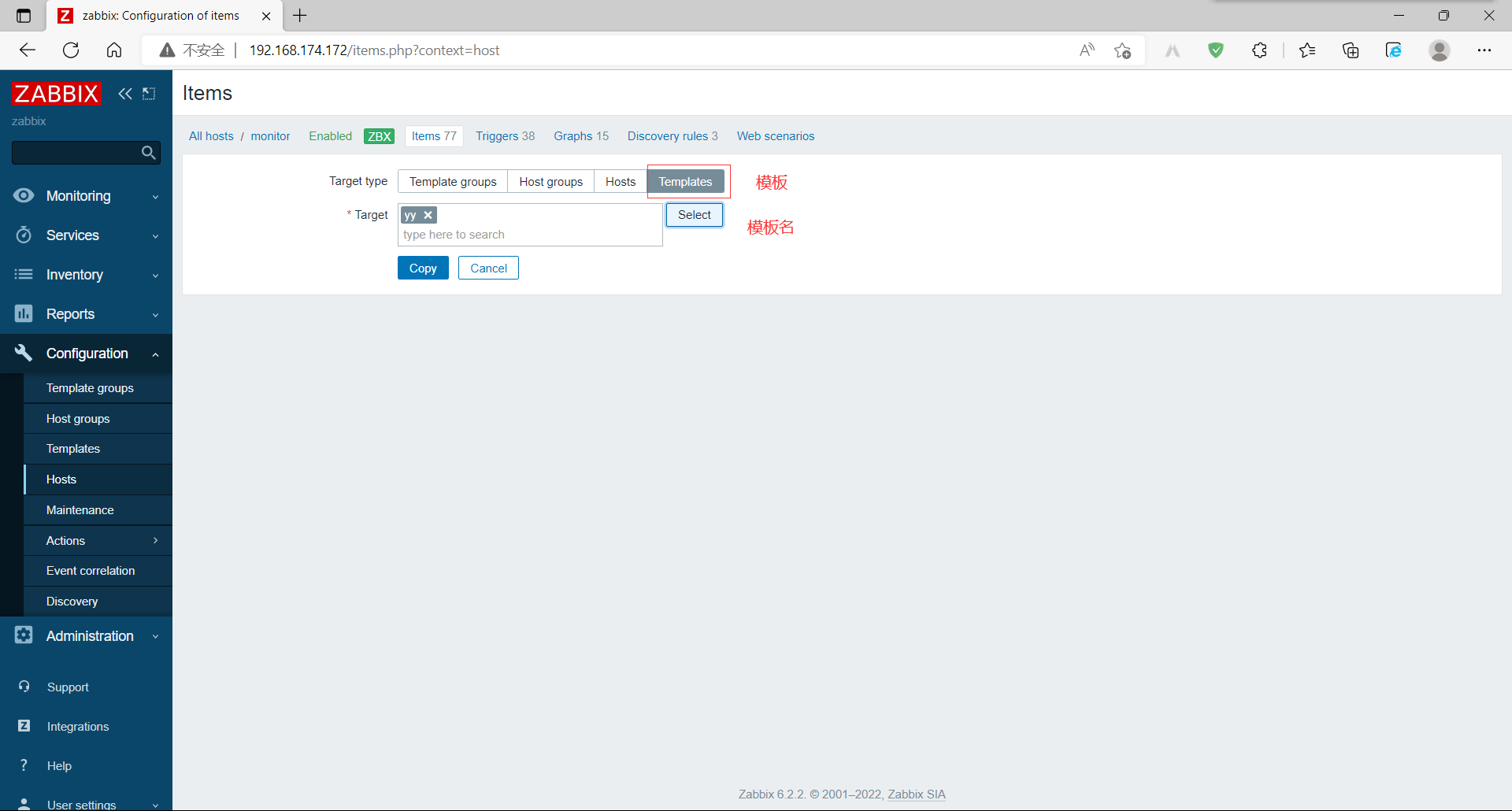Click the Support headset icon
This screenshot has height=811, width=1512.
point(24,687)
